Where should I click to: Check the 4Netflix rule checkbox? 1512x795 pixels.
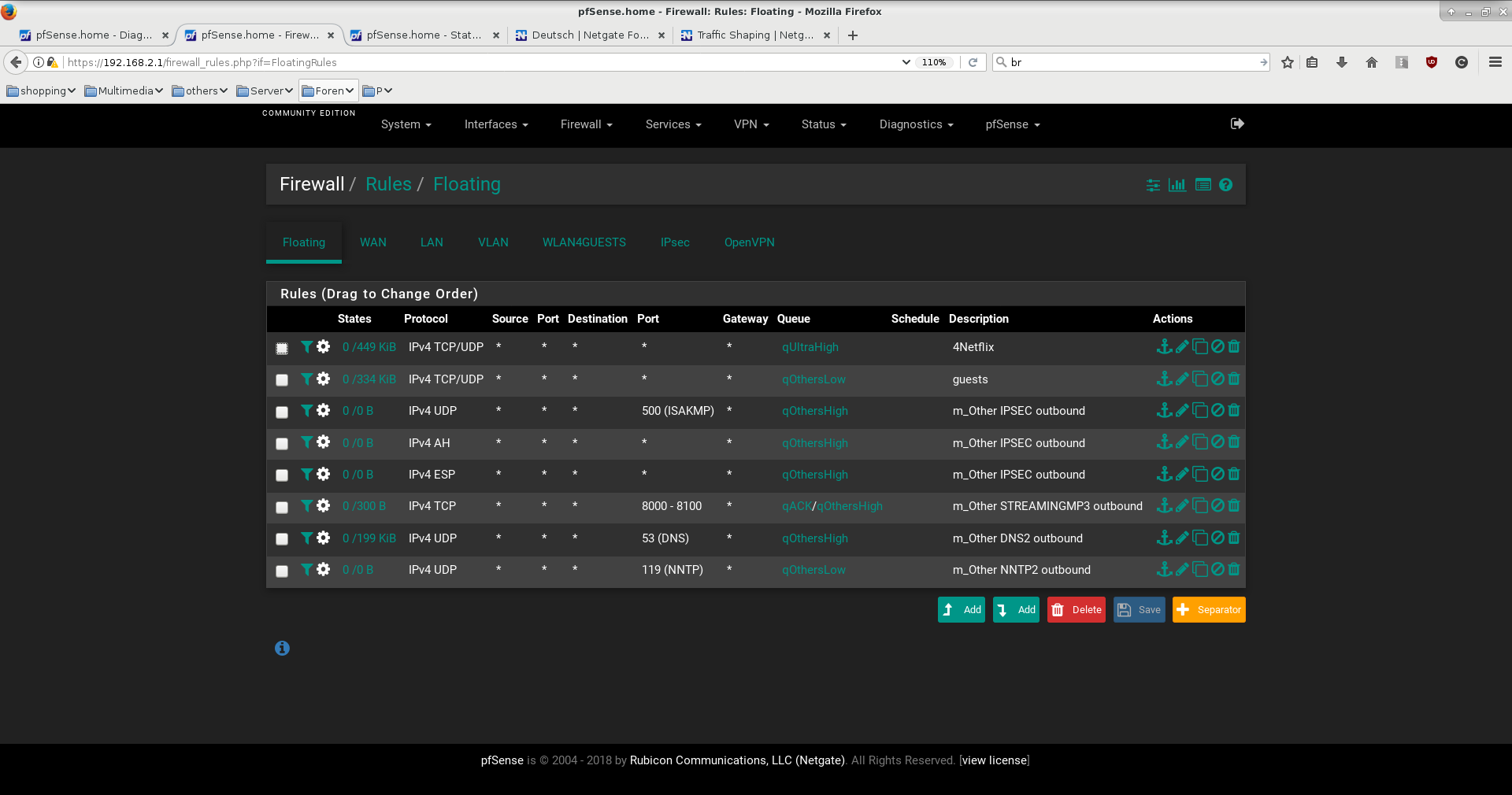282,349
